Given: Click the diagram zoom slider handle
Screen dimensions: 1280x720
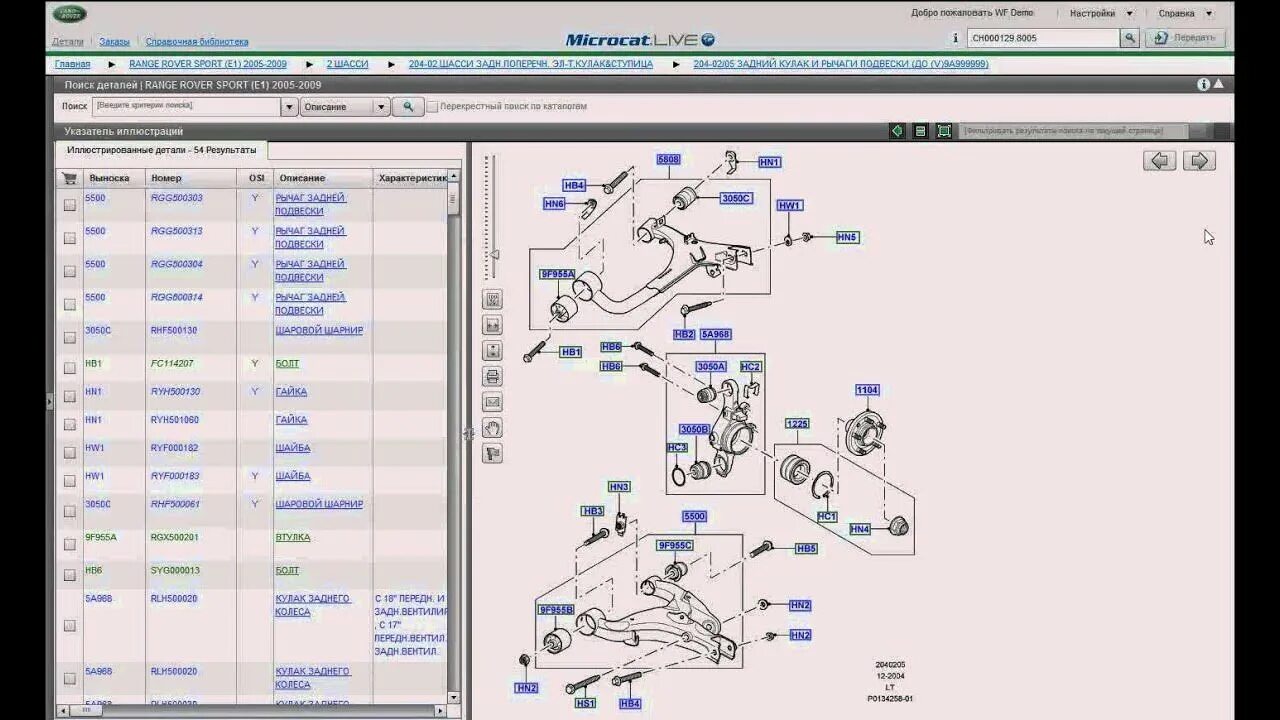Looking at the screenshot, I should pyautogui.click(x=492, y=255).
